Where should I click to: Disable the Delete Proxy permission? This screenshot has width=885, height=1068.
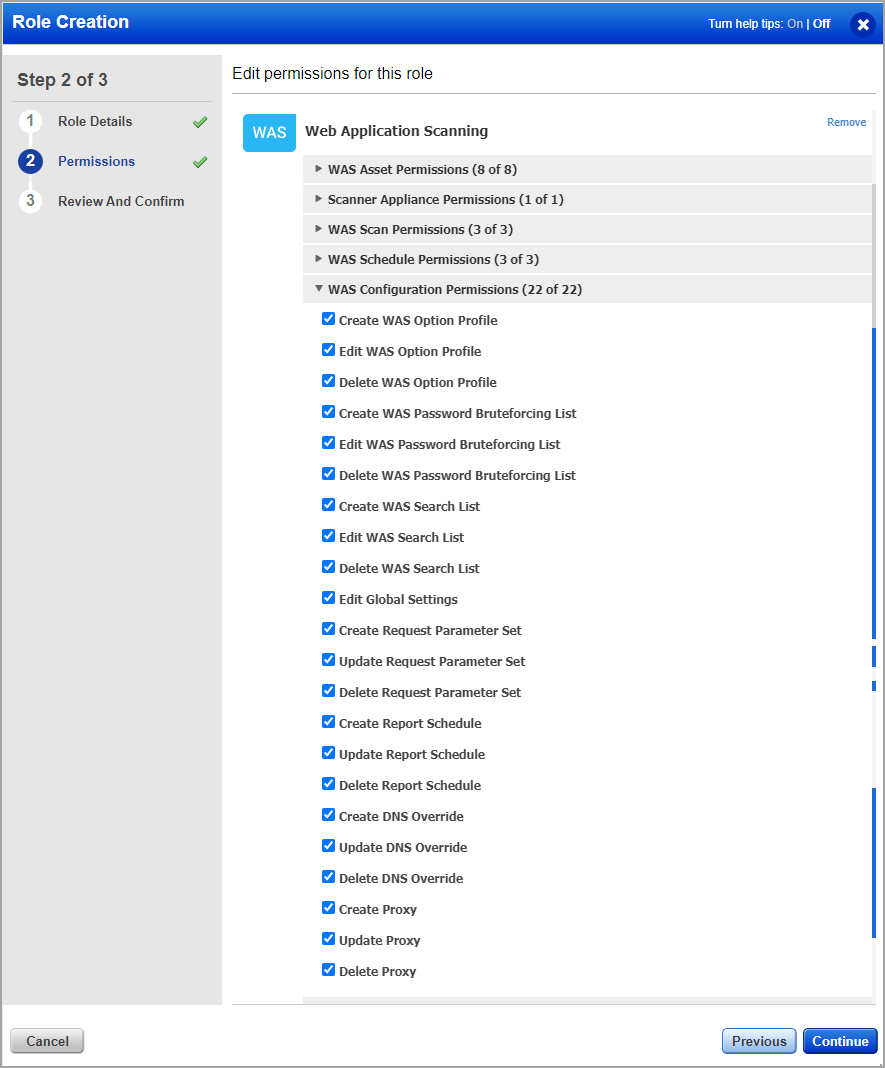329,971
